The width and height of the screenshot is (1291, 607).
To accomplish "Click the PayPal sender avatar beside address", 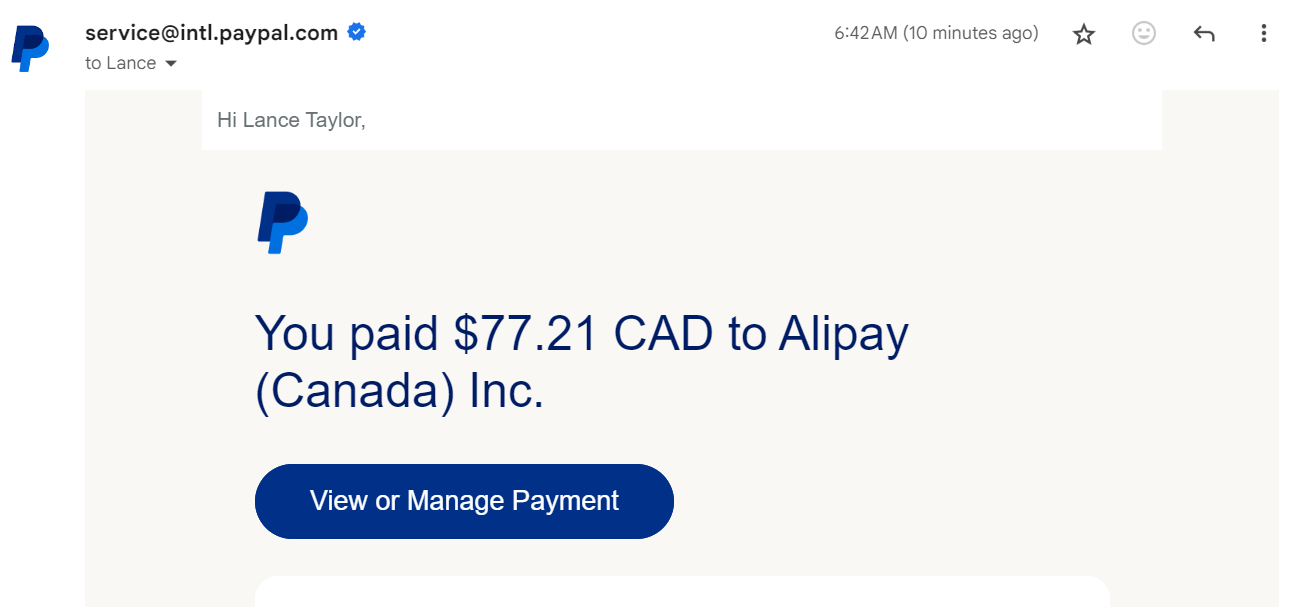I will point(31,48).
